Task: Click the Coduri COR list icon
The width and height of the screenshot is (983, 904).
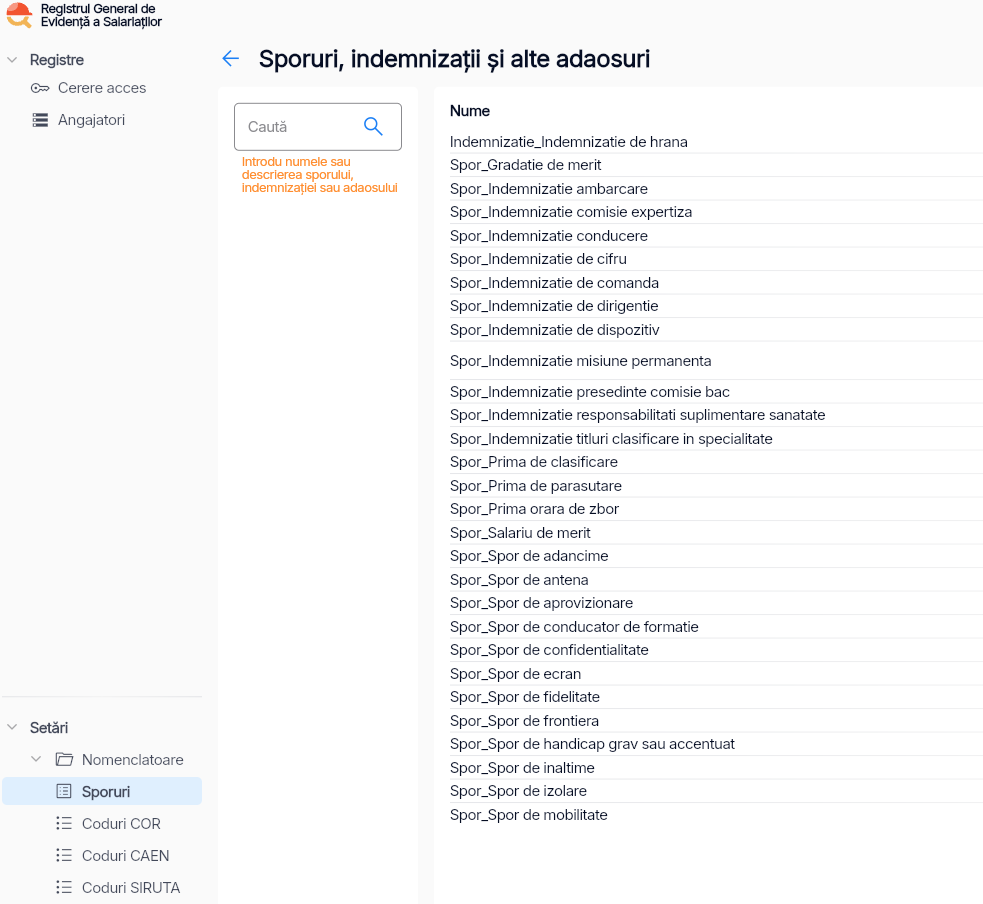Action: pos(64,824)
